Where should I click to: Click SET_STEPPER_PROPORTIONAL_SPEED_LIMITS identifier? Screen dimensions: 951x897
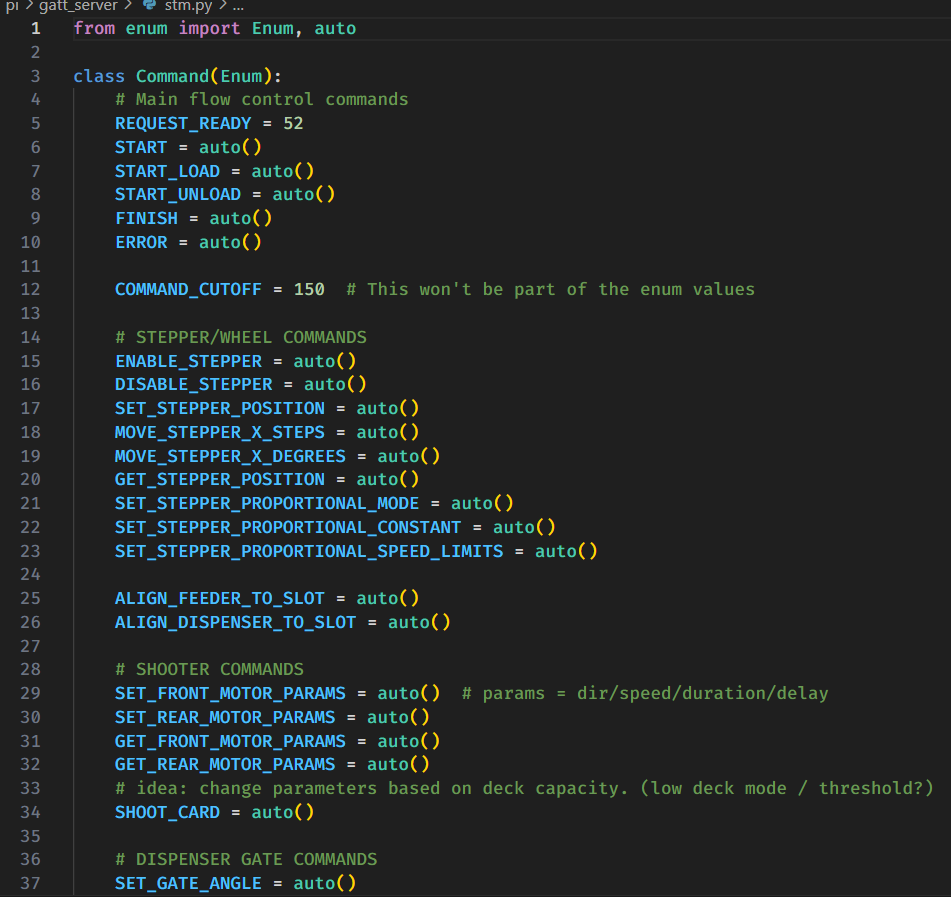coord(309,551)
